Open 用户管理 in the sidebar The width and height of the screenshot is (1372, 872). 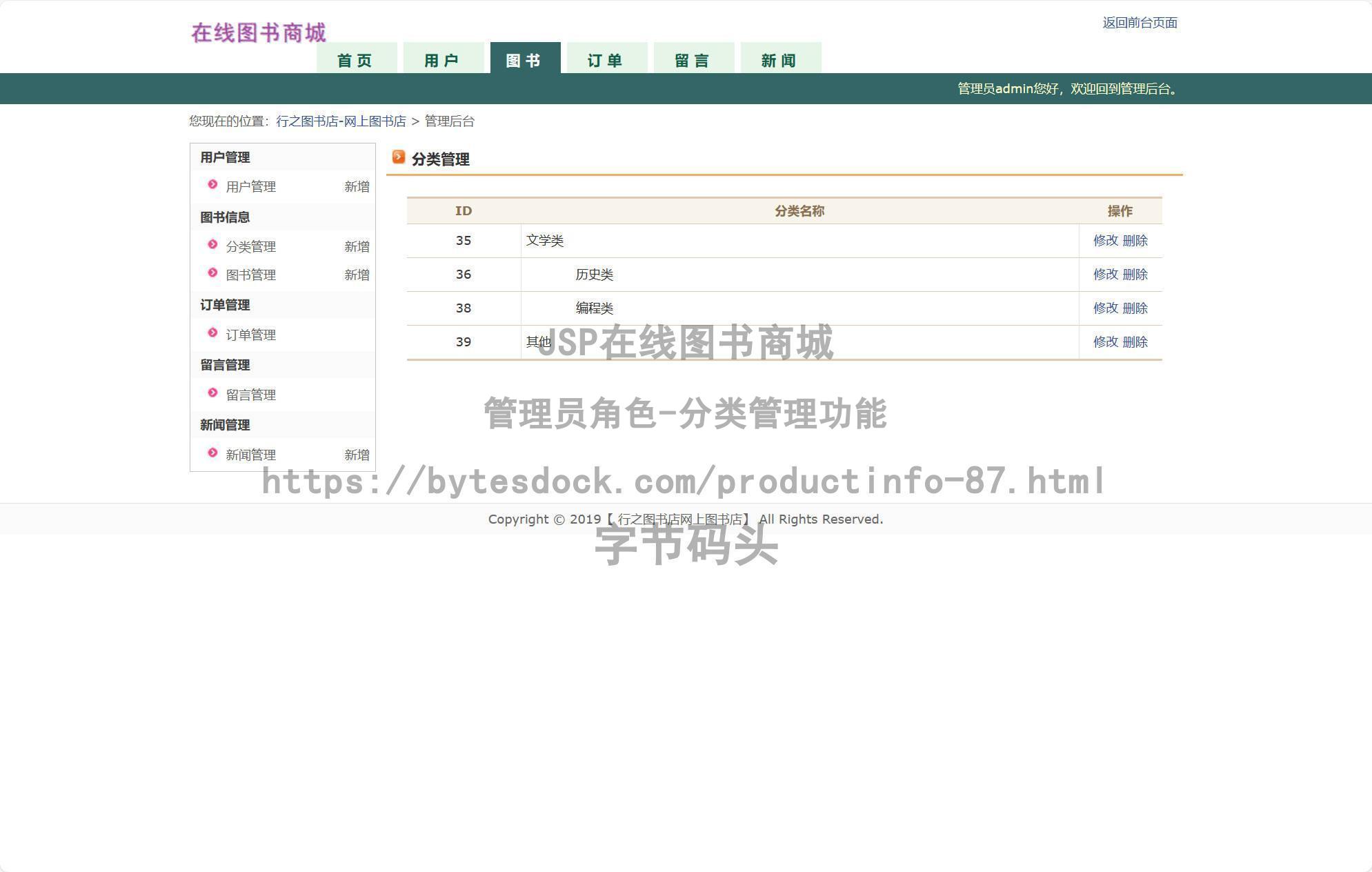[x=251, y=186]
